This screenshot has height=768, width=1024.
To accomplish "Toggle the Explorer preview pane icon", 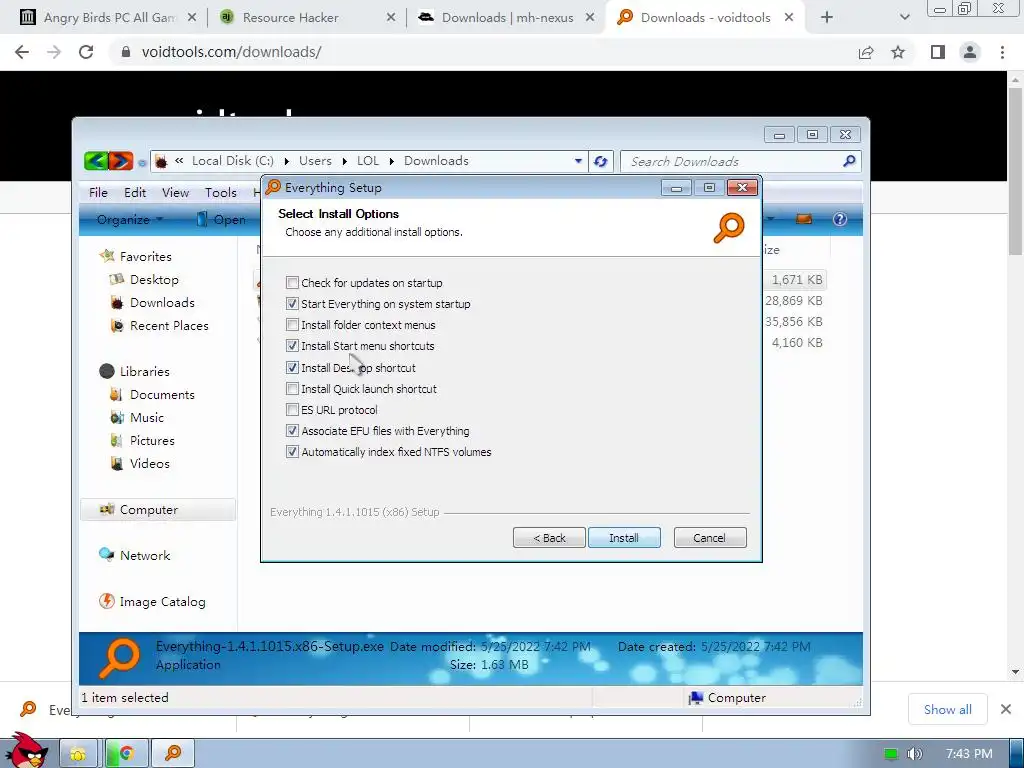I will click(x=804, y=219).
